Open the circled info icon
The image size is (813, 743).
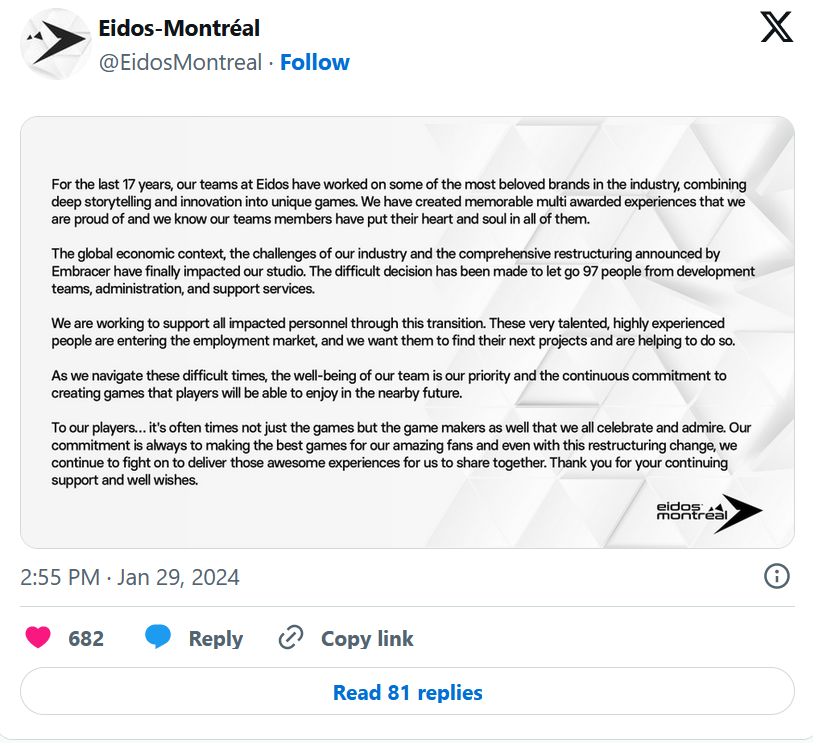click(776, 576)
